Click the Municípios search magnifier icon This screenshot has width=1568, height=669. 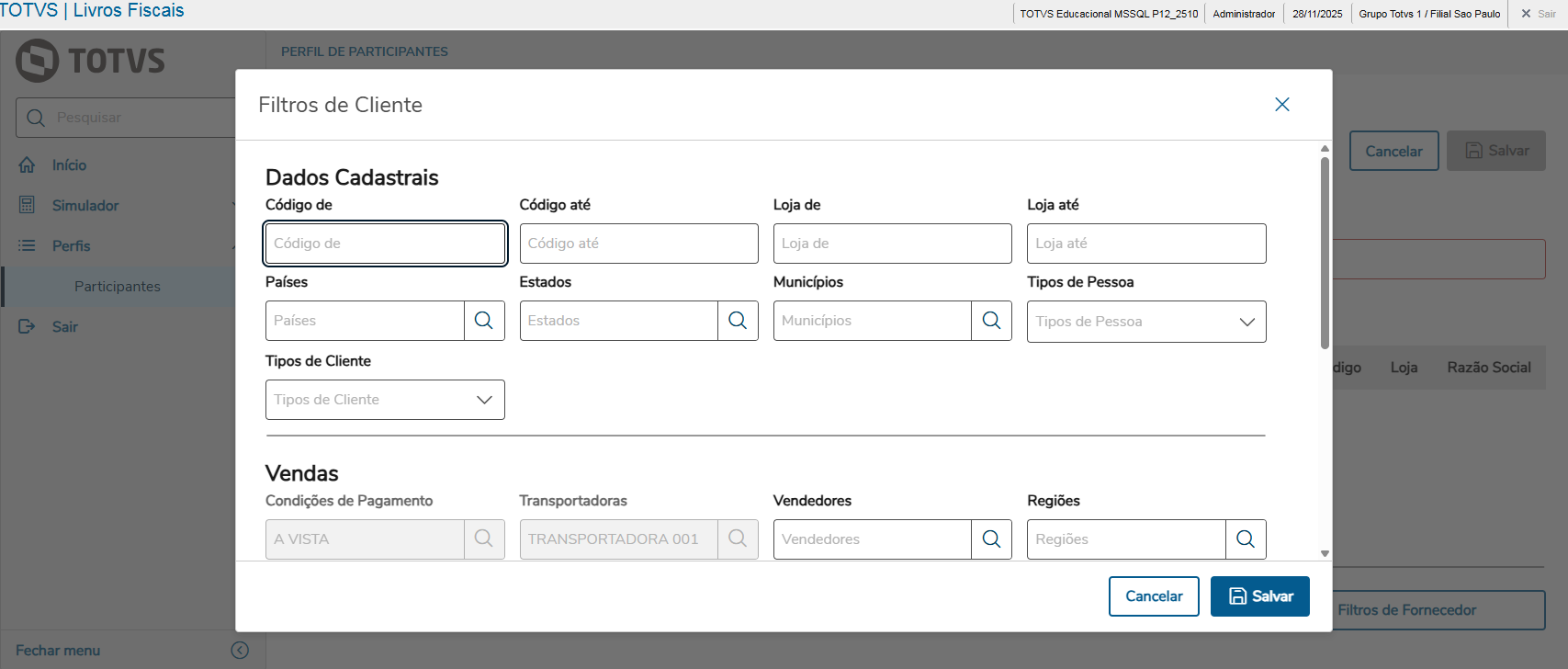tap(991, 321)
